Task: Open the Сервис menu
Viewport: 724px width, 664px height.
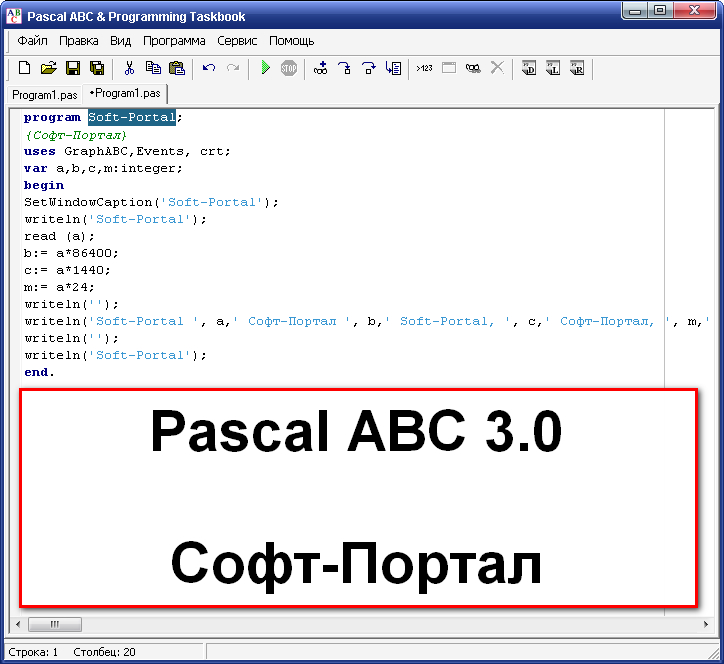Action: click(x=237, y=41)
